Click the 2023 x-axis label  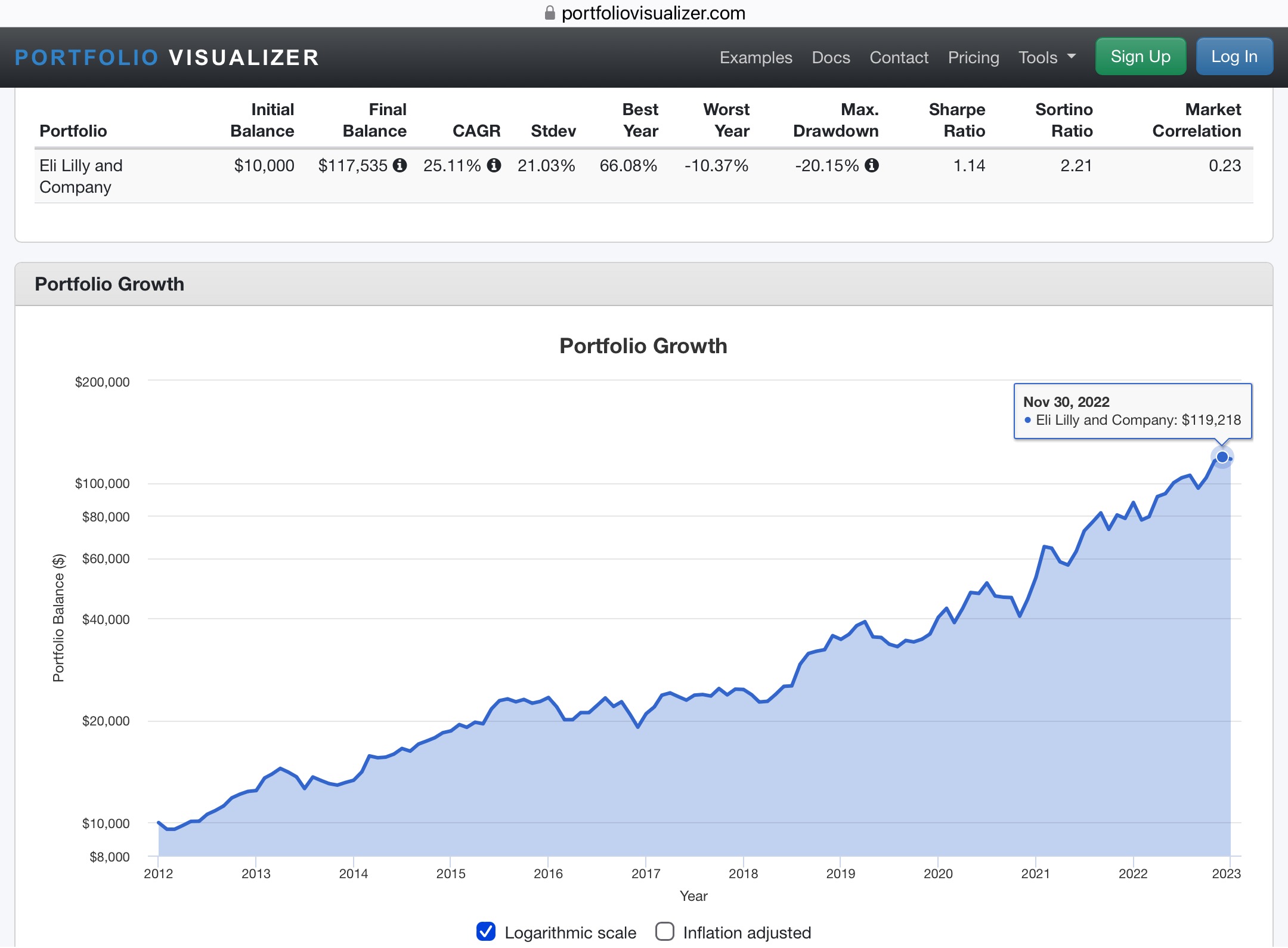coord(1226,873)
